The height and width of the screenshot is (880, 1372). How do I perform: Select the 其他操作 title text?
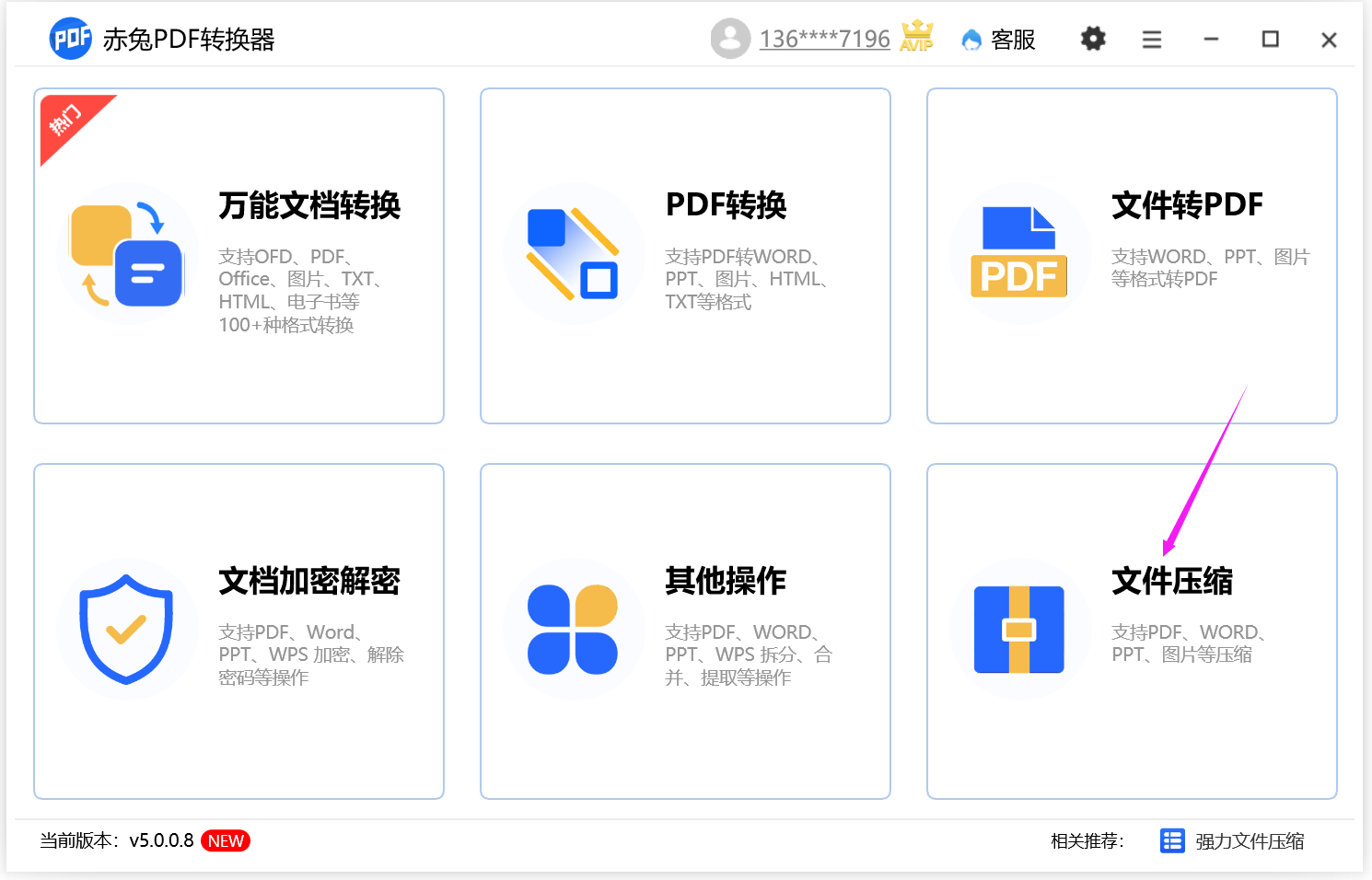(726, 580)
